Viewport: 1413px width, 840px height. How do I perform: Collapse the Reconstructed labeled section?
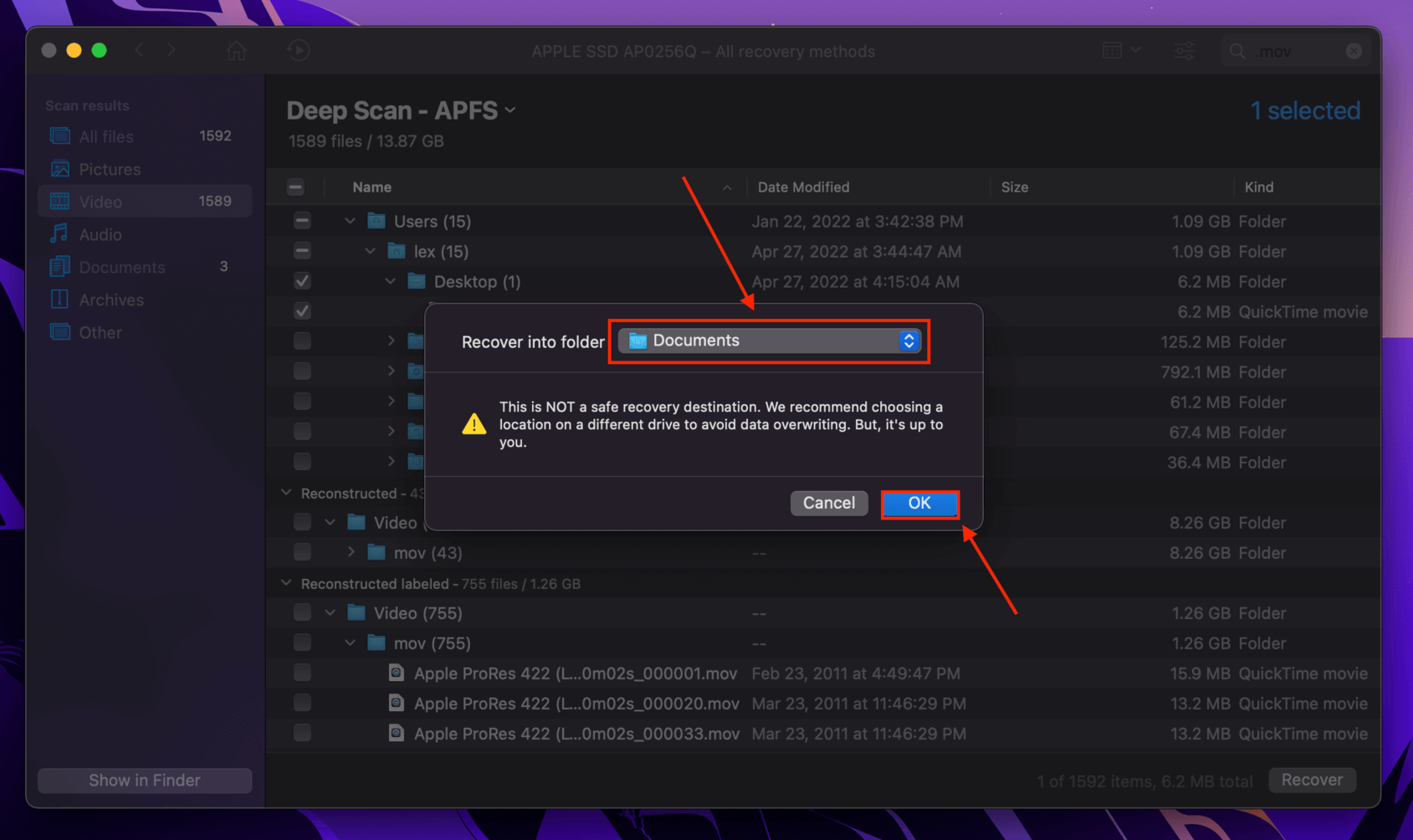tap(286, 583)
